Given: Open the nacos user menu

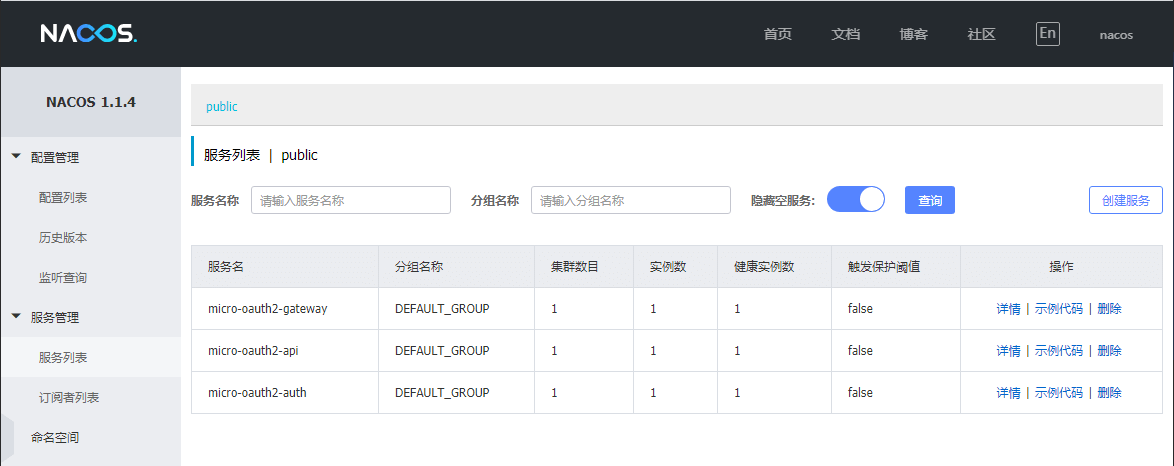Looking at the screenshot, I should click(x=1116, y=34).
